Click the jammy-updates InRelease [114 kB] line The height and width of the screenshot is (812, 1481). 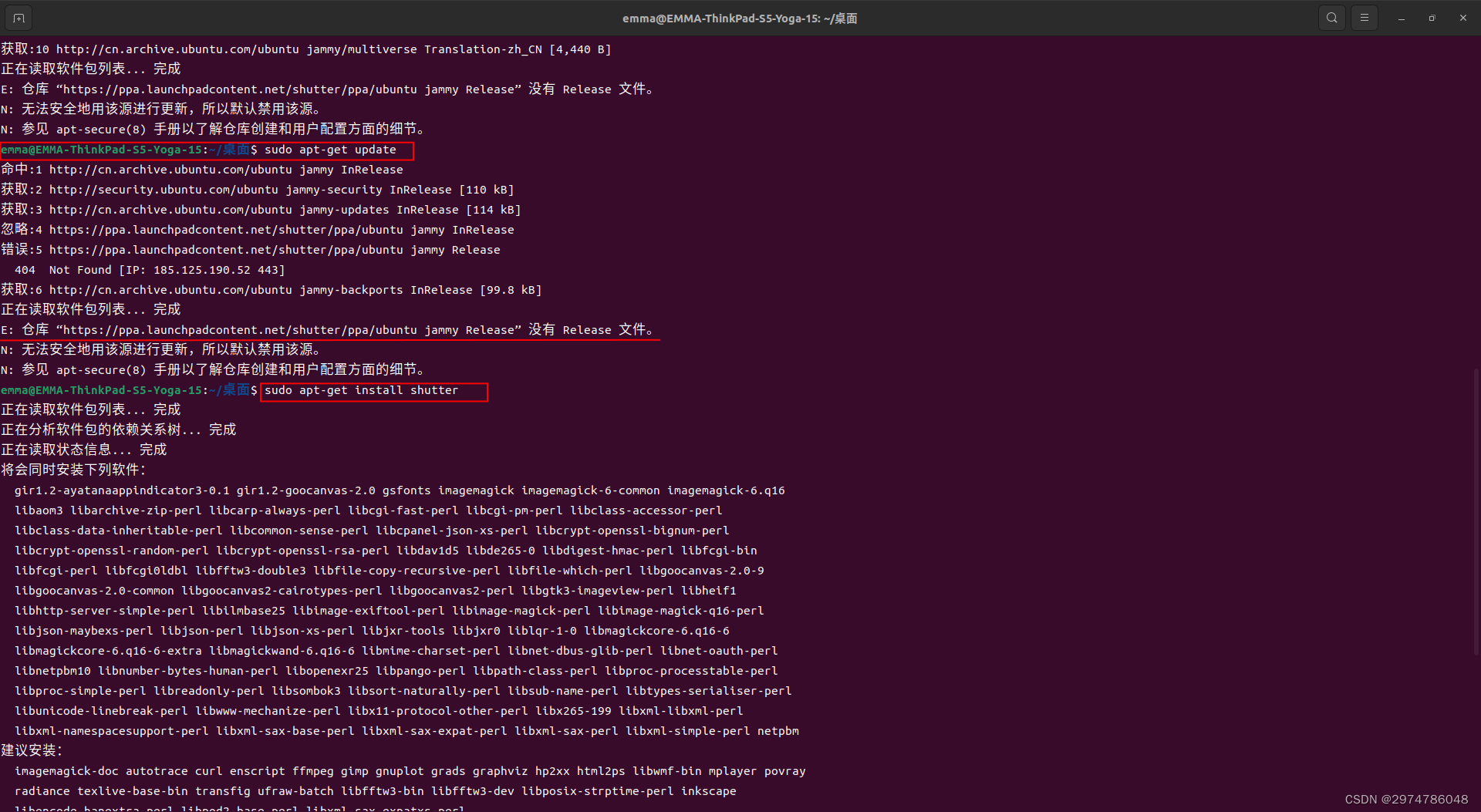261,210
